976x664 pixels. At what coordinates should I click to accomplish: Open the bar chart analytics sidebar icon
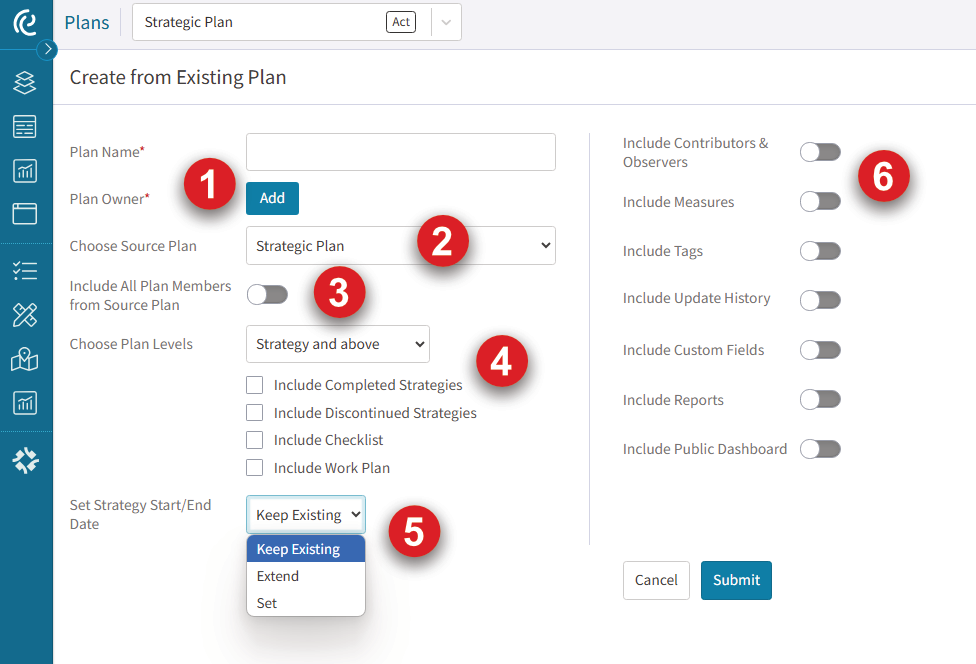25,170
